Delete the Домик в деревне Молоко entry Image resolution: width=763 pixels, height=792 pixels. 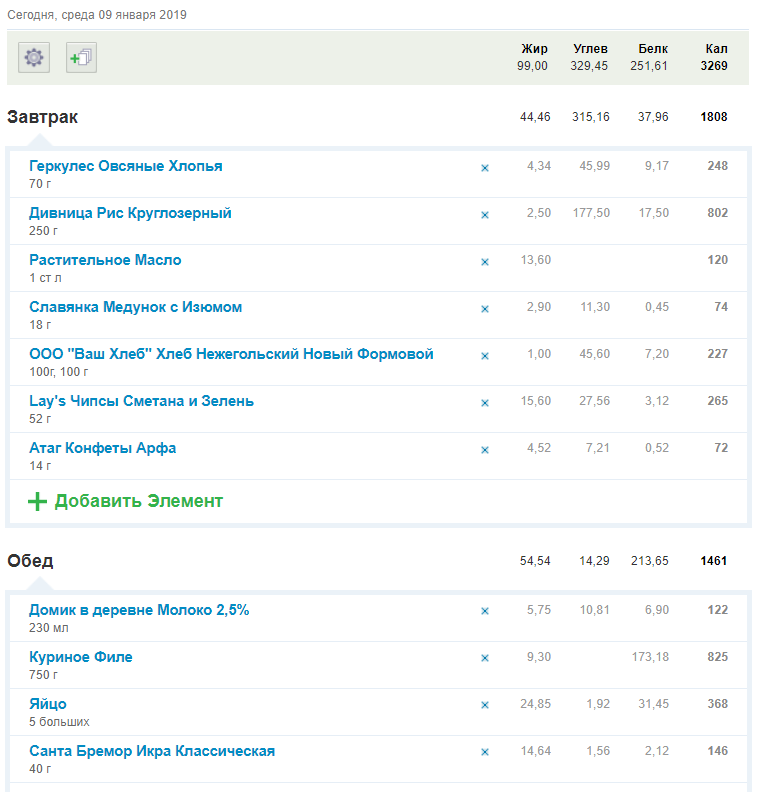pyautogui.click(x=485, y=611)
